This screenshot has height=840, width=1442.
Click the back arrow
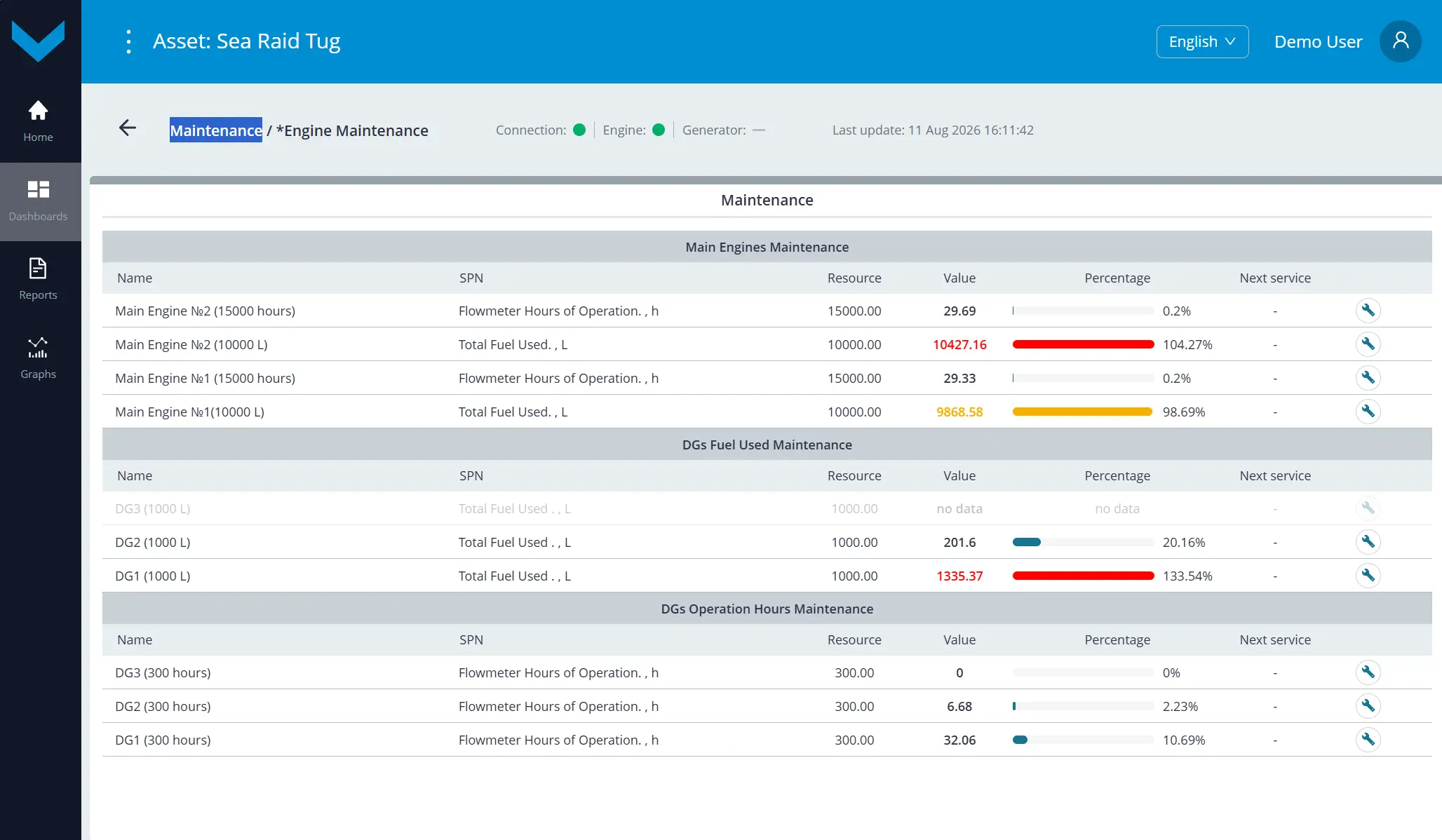[x=127, y=128]
